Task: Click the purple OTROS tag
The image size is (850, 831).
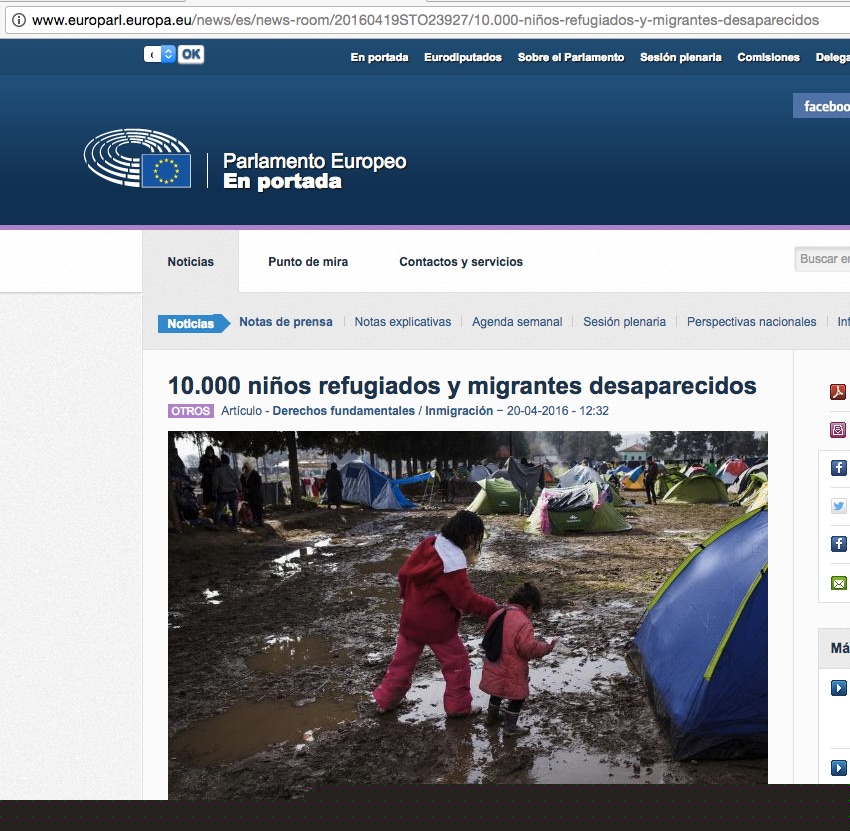Action: click(191, 411)
